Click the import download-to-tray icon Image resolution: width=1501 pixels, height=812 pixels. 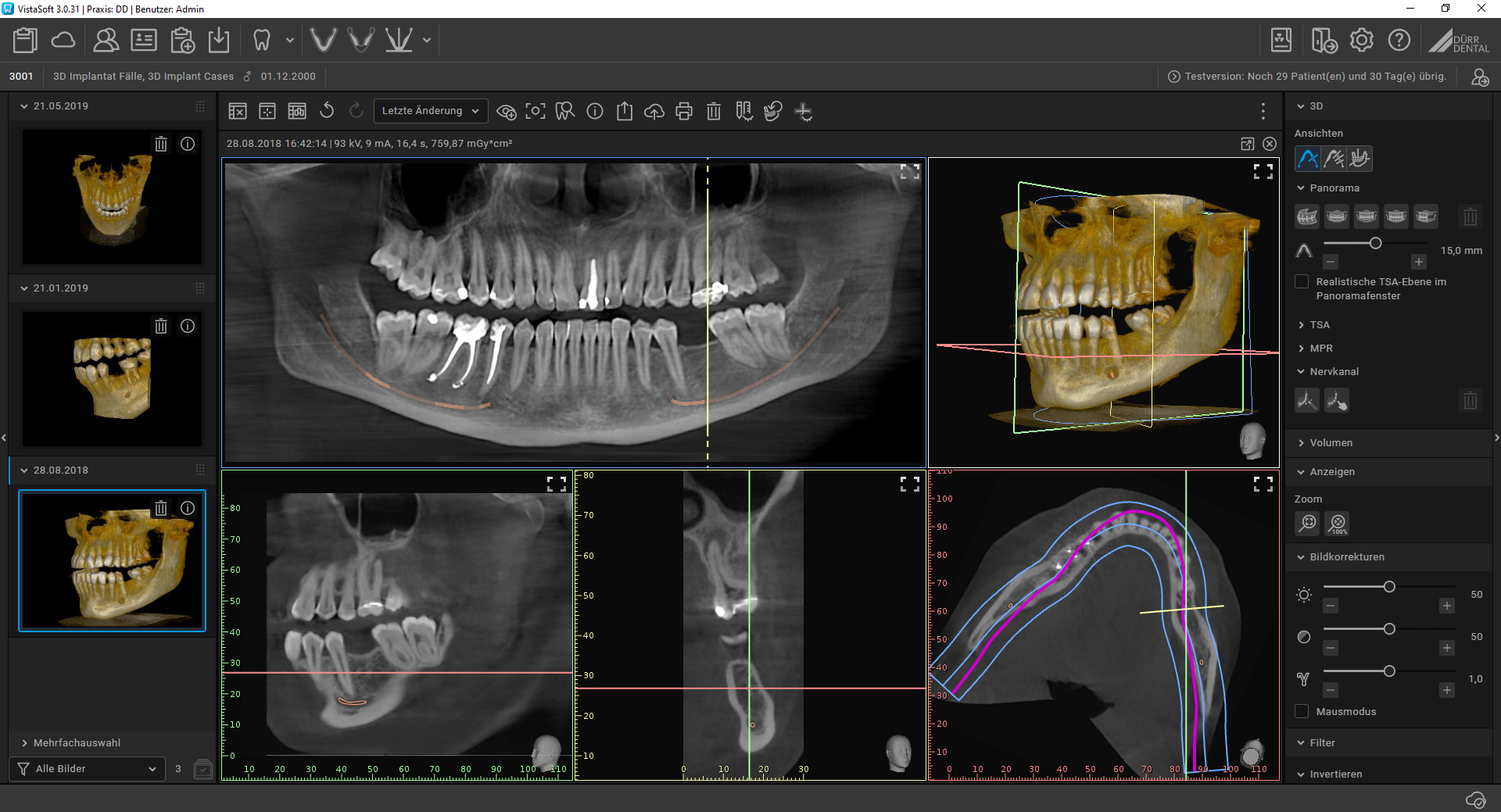pyautogui.click(x=219, y=40)
